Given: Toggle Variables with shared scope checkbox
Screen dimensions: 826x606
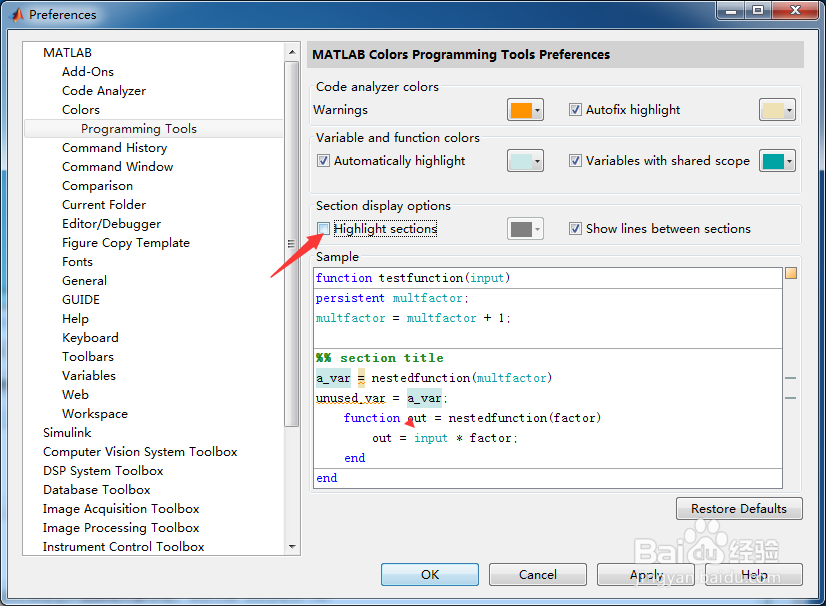Looking at the screenshot, I should pos(575,161).
